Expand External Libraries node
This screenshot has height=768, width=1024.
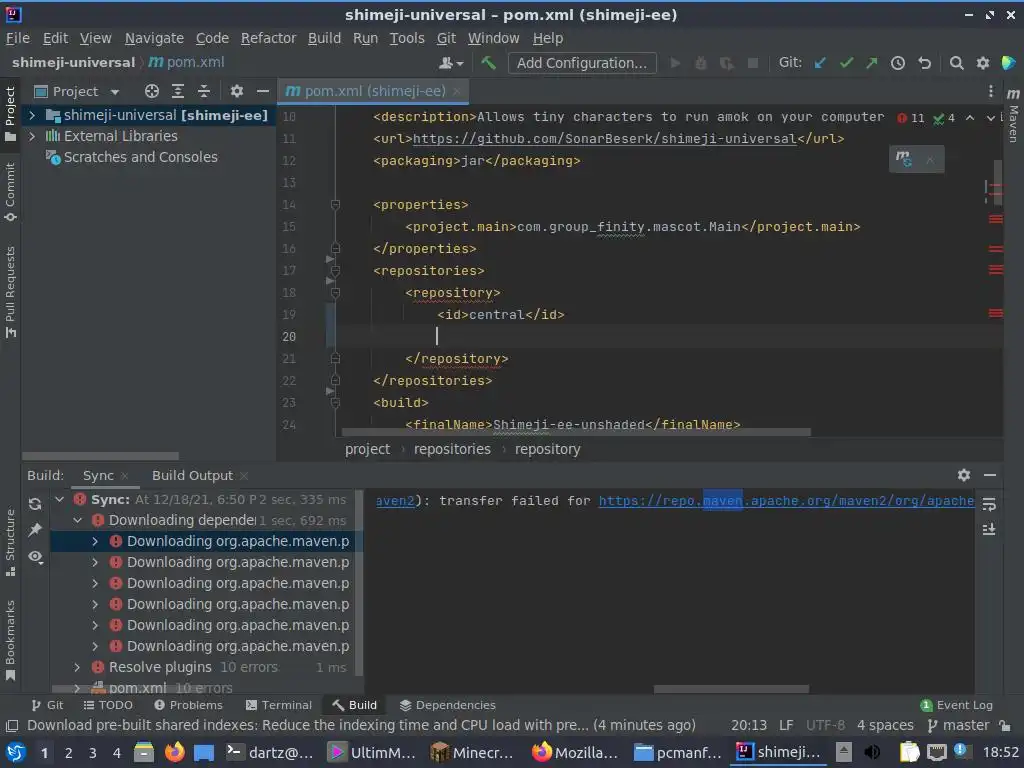pos(31,136)
